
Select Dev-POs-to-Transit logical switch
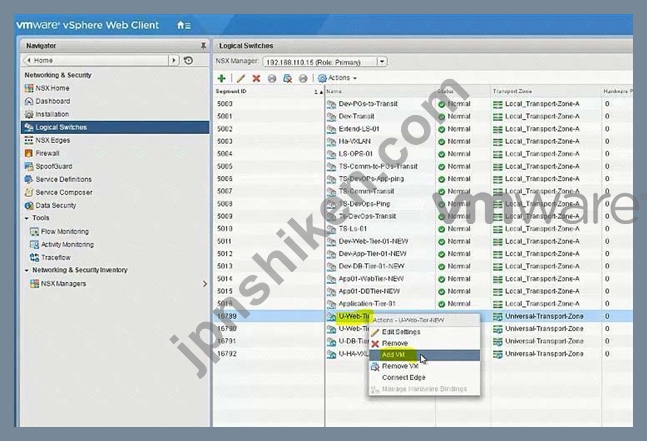tap(368, 104)
